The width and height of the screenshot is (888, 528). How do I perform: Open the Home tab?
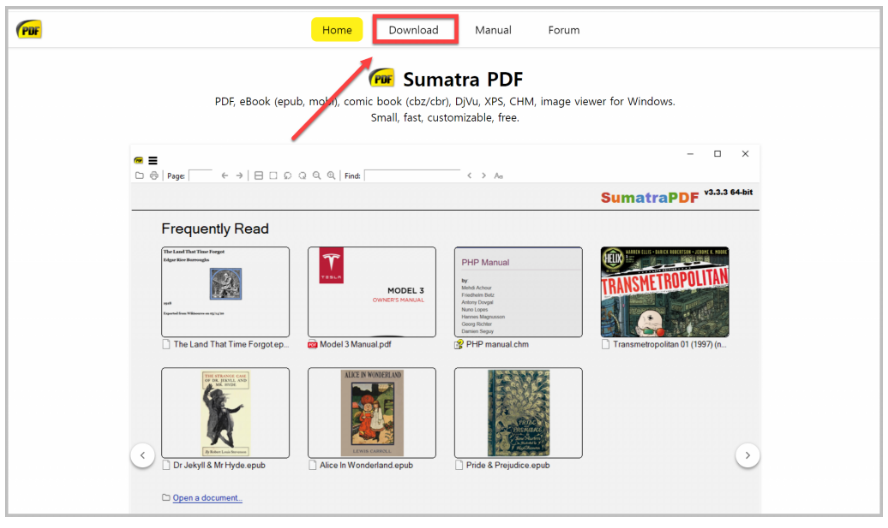click(x=337, y=29)
